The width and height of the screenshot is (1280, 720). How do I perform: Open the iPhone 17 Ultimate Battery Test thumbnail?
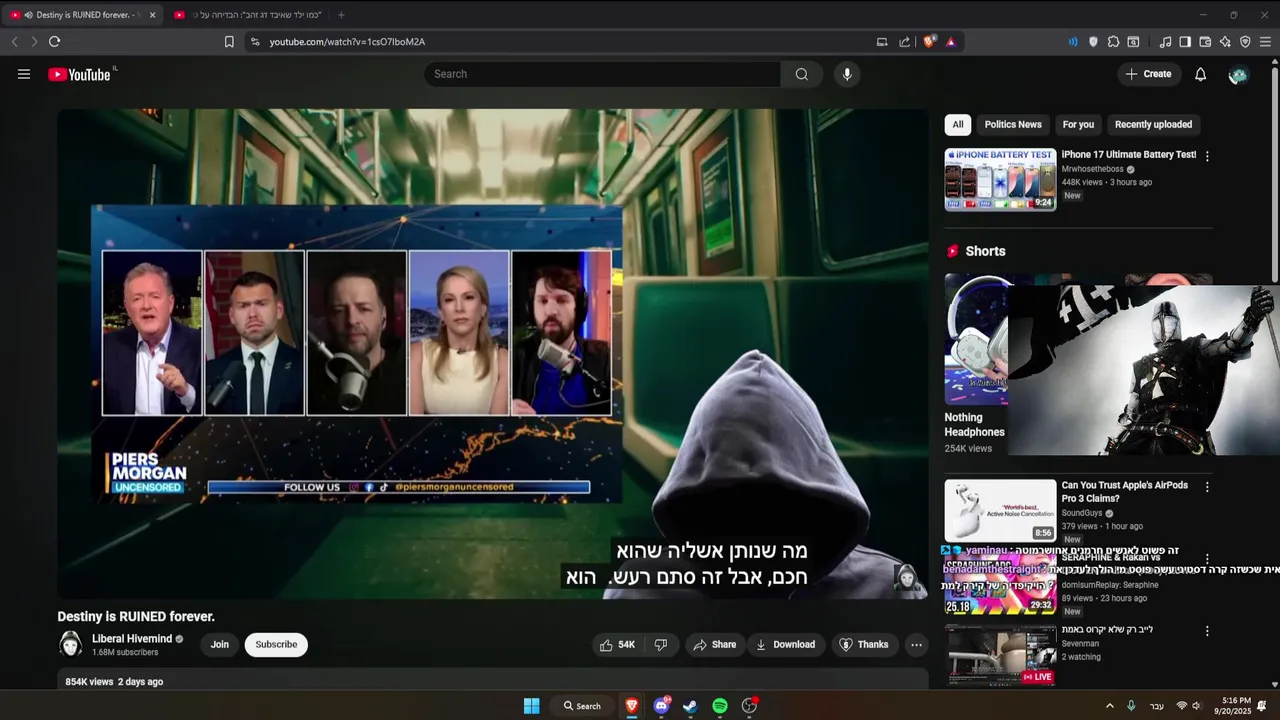click(x=1000, y=180)
